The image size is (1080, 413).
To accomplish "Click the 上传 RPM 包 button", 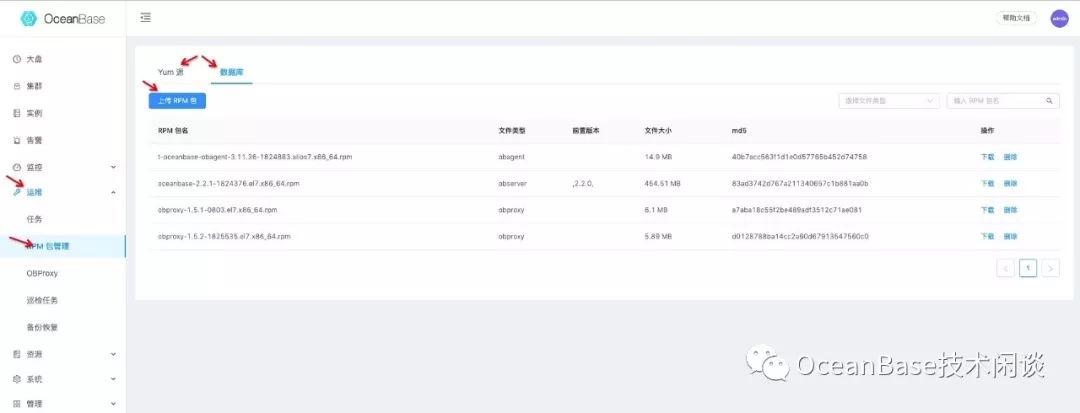I will (x=177, y=100).
